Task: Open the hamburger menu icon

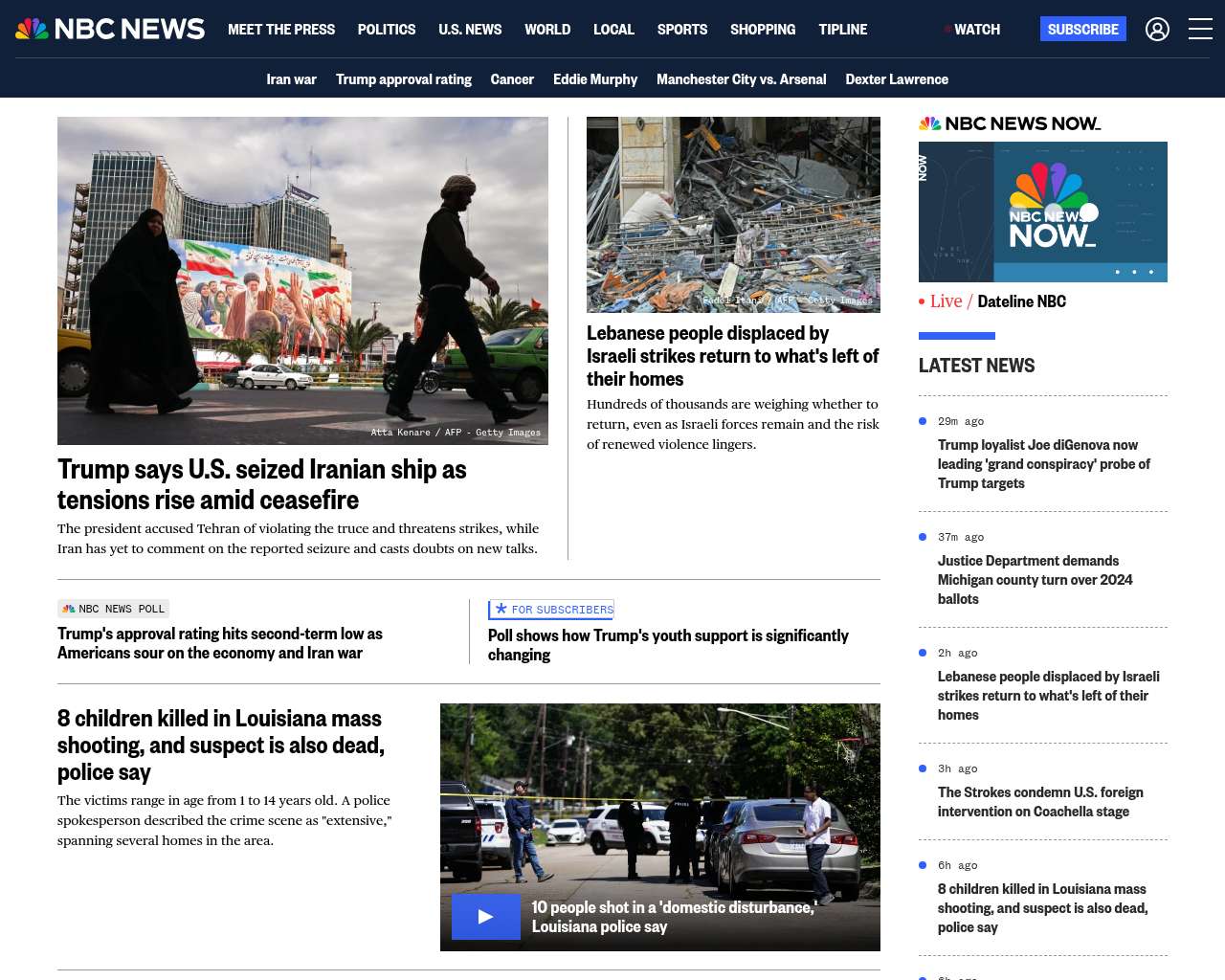Action: 1200,30
